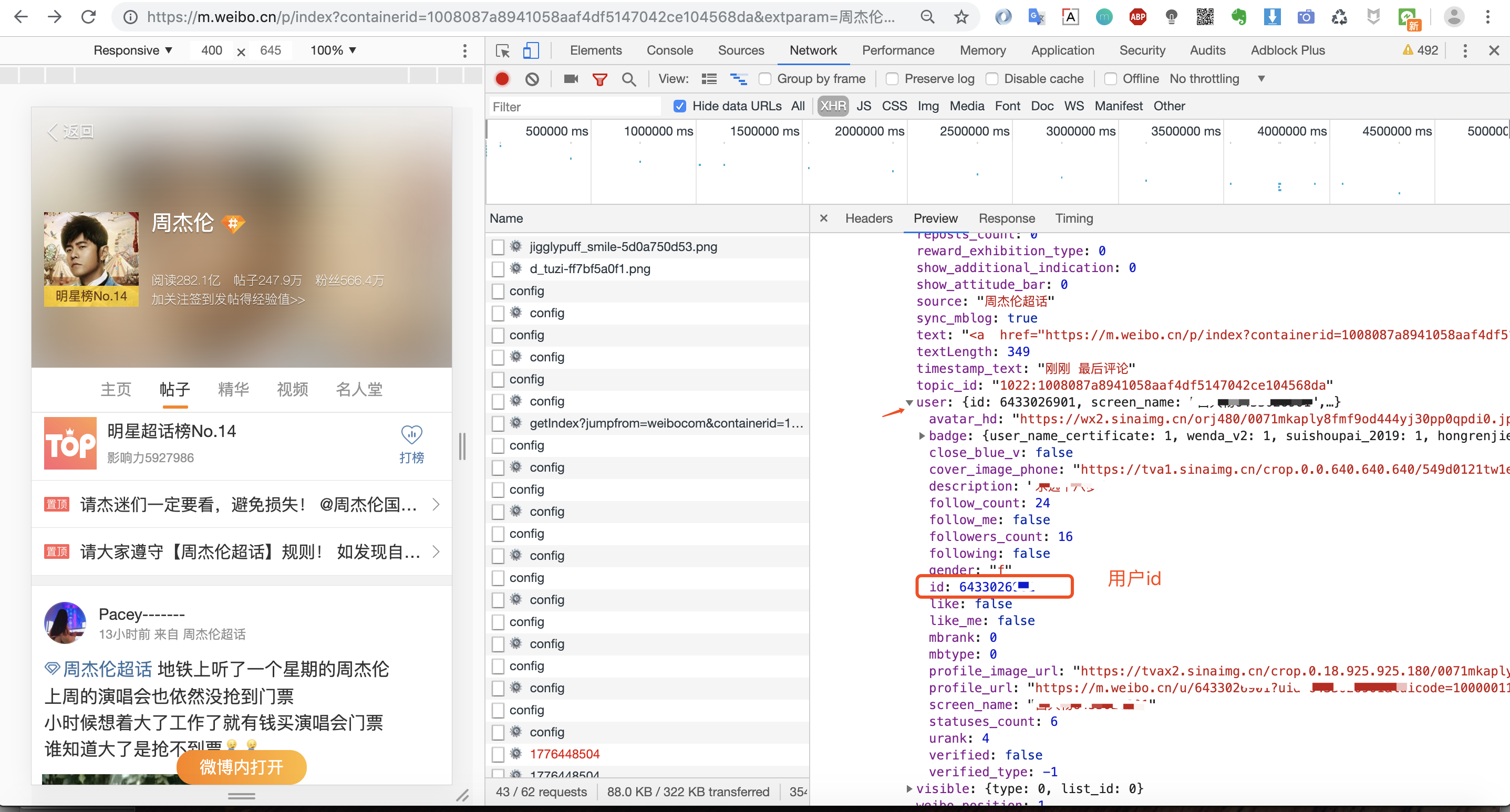This screenshot has width=1510, height=812.
Task: Check the Disable cache option
Action: coord(992,79)
